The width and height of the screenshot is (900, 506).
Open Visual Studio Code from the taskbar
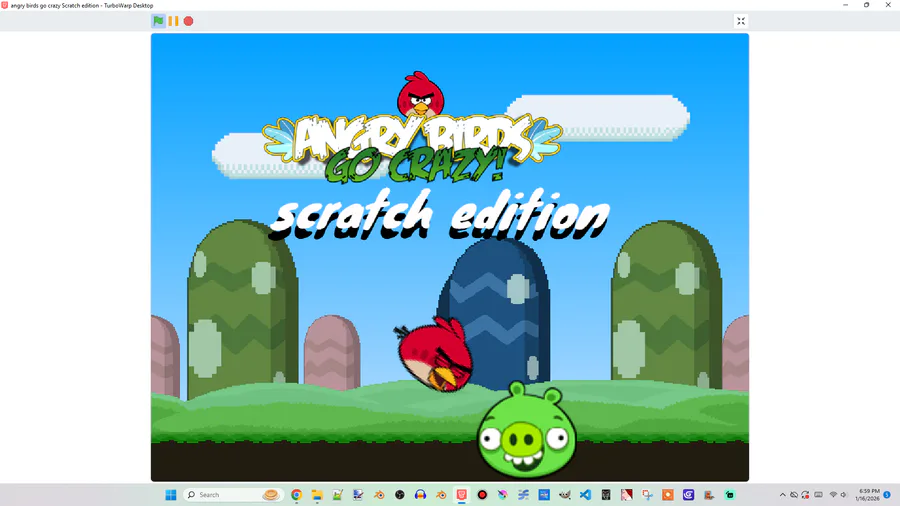click(585, 495)
